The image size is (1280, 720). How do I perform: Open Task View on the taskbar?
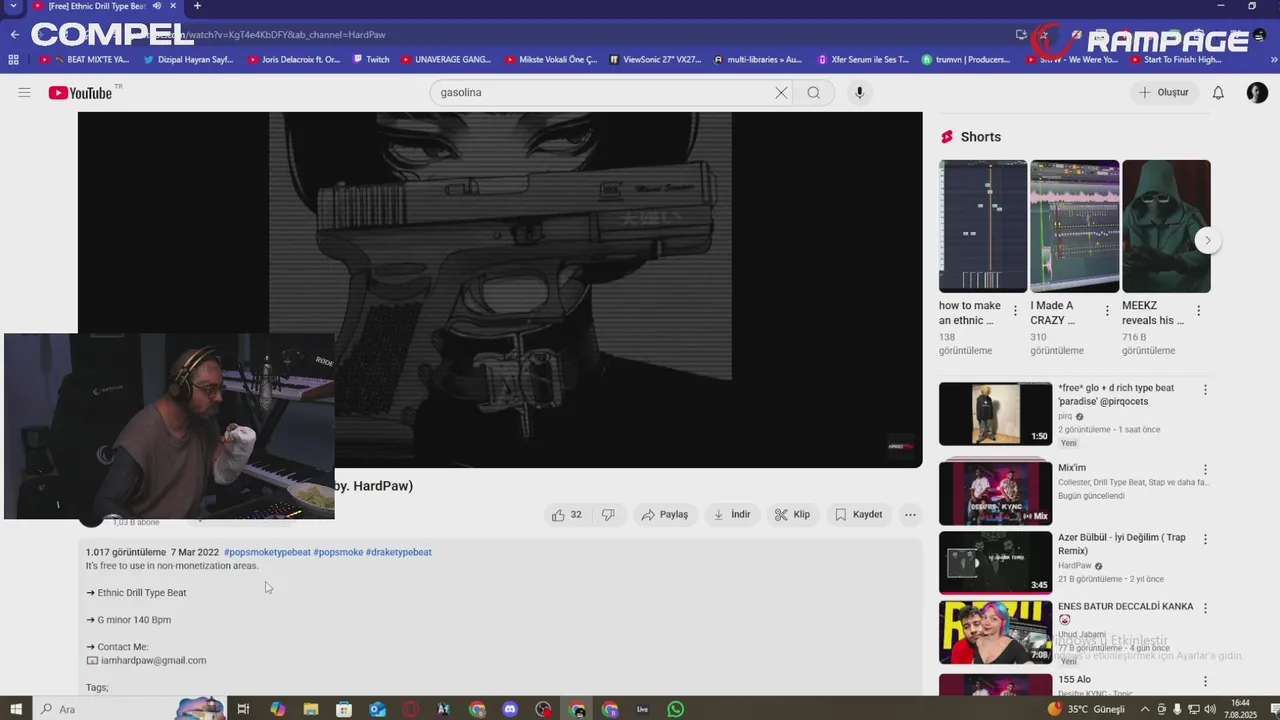tap(243, 709)
